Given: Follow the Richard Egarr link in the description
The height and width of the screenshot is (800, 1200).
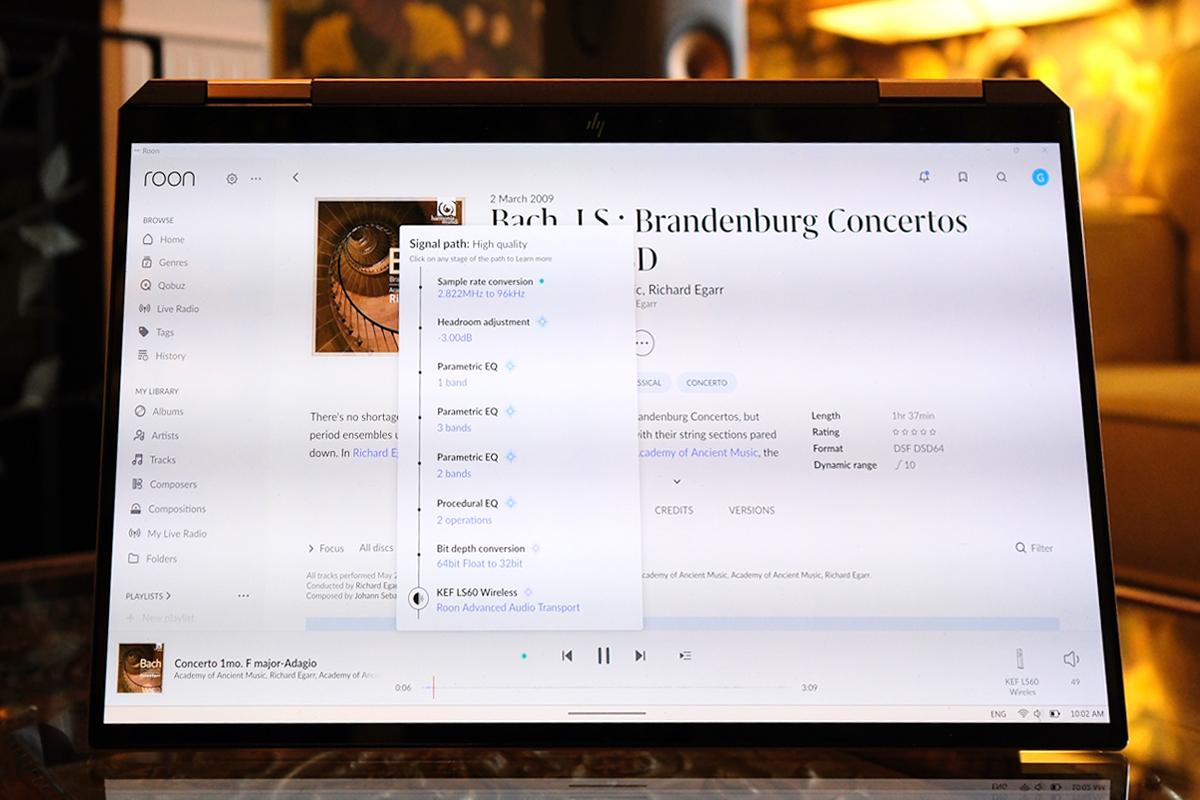Looking at the screenshot, I should point(375,453).
